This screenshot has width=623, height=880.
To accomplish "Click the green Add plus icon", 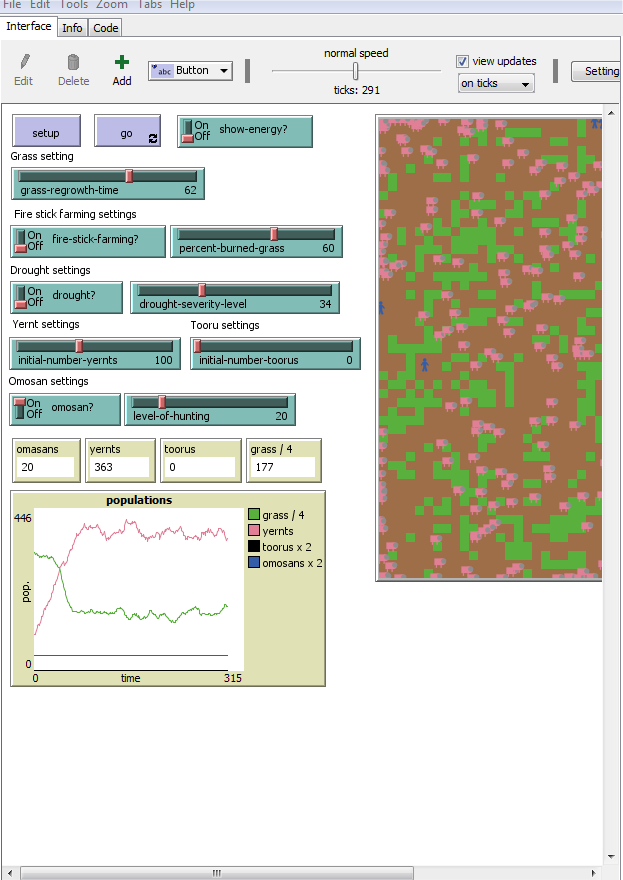I will 122,62.
